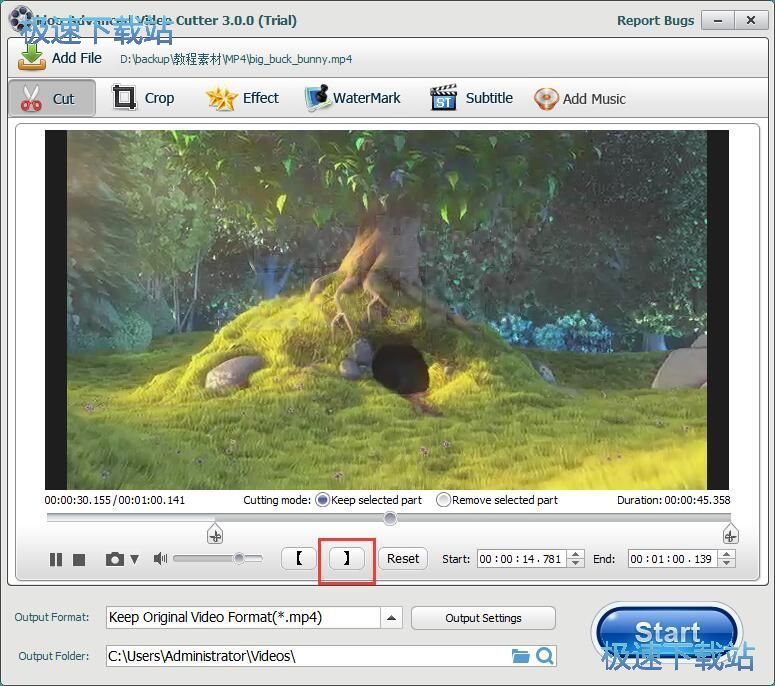The height and width of the screenshot is (686, 775).
Task: Minimize the Video Cutter window
Action: click(718, 21)
